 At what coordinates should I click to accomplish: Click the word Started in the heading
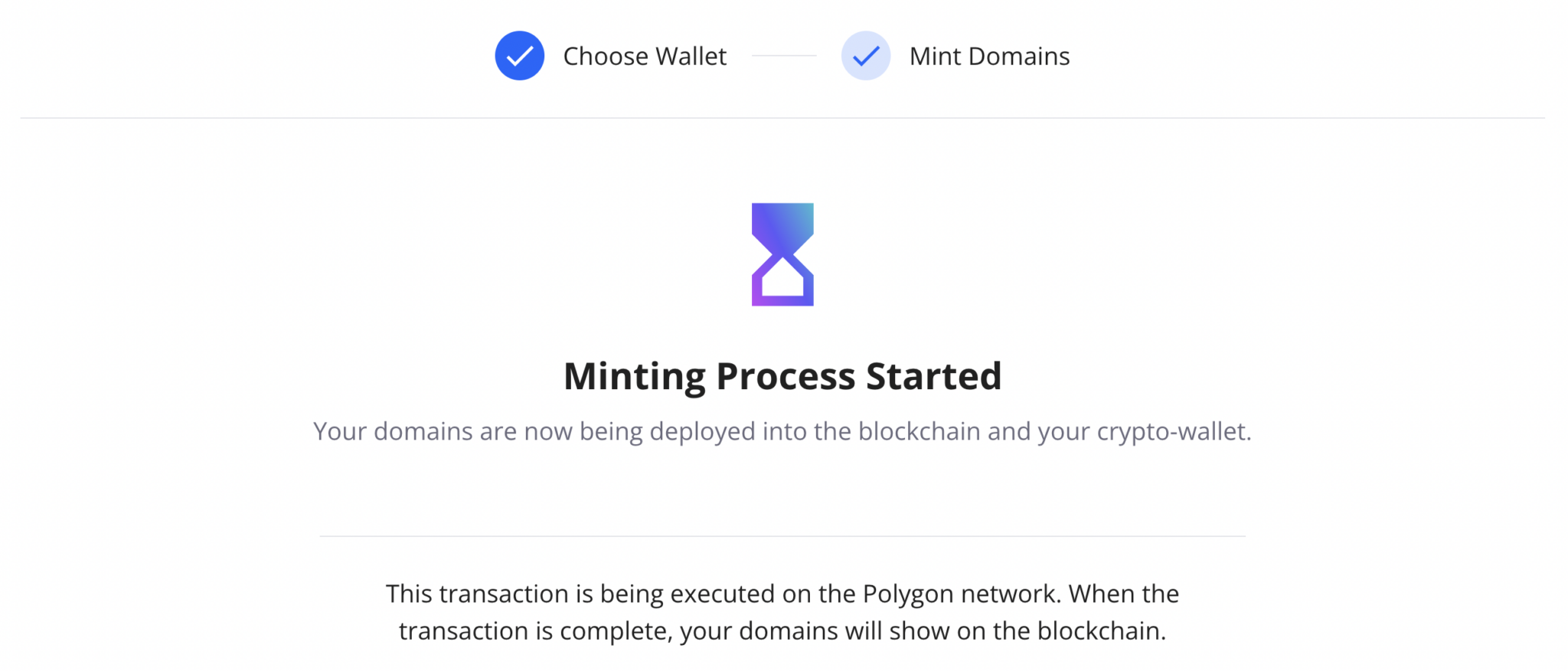(933, 377)
